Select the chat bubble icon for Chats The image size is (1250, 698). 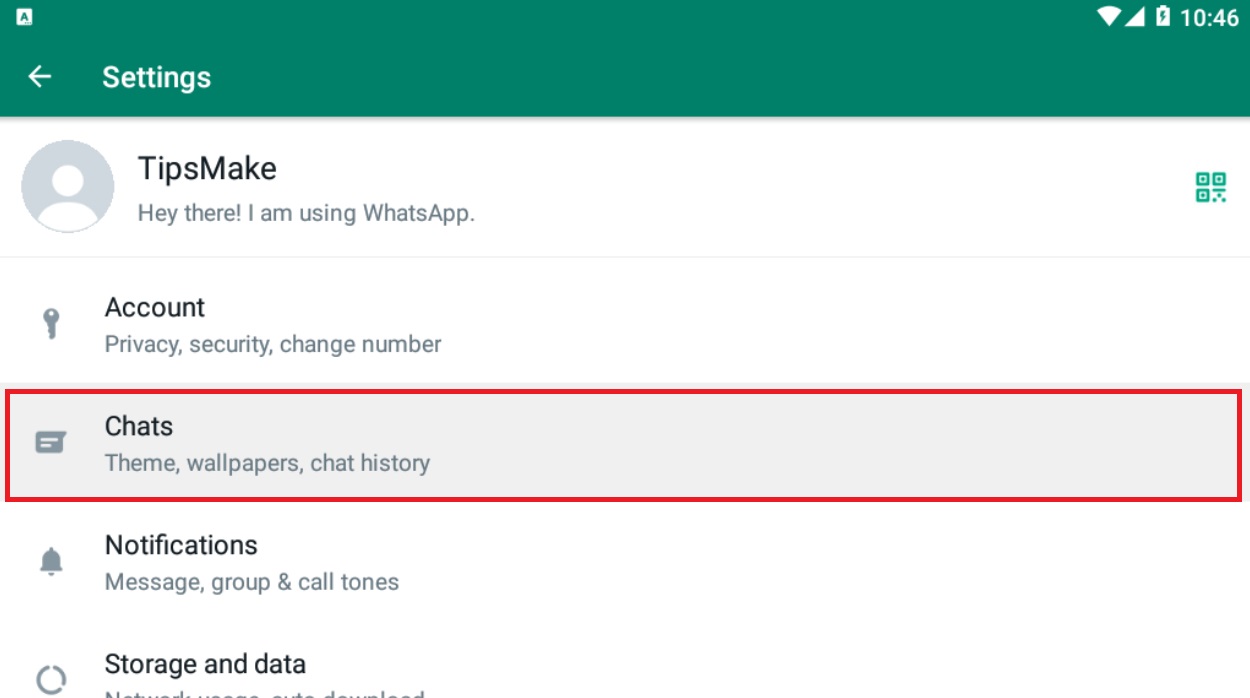(52, 440)
